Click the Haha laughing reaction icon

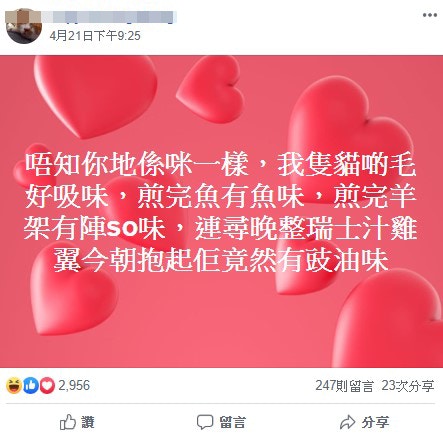click(14, 386)
